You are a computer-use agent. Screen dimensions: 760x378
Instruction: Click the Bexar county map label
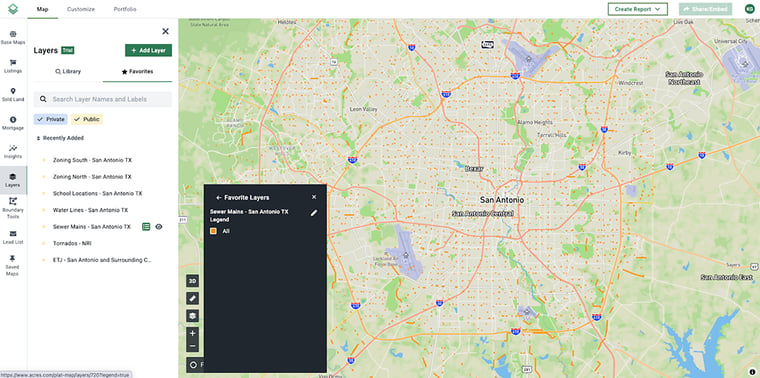[x=474, y=169]
